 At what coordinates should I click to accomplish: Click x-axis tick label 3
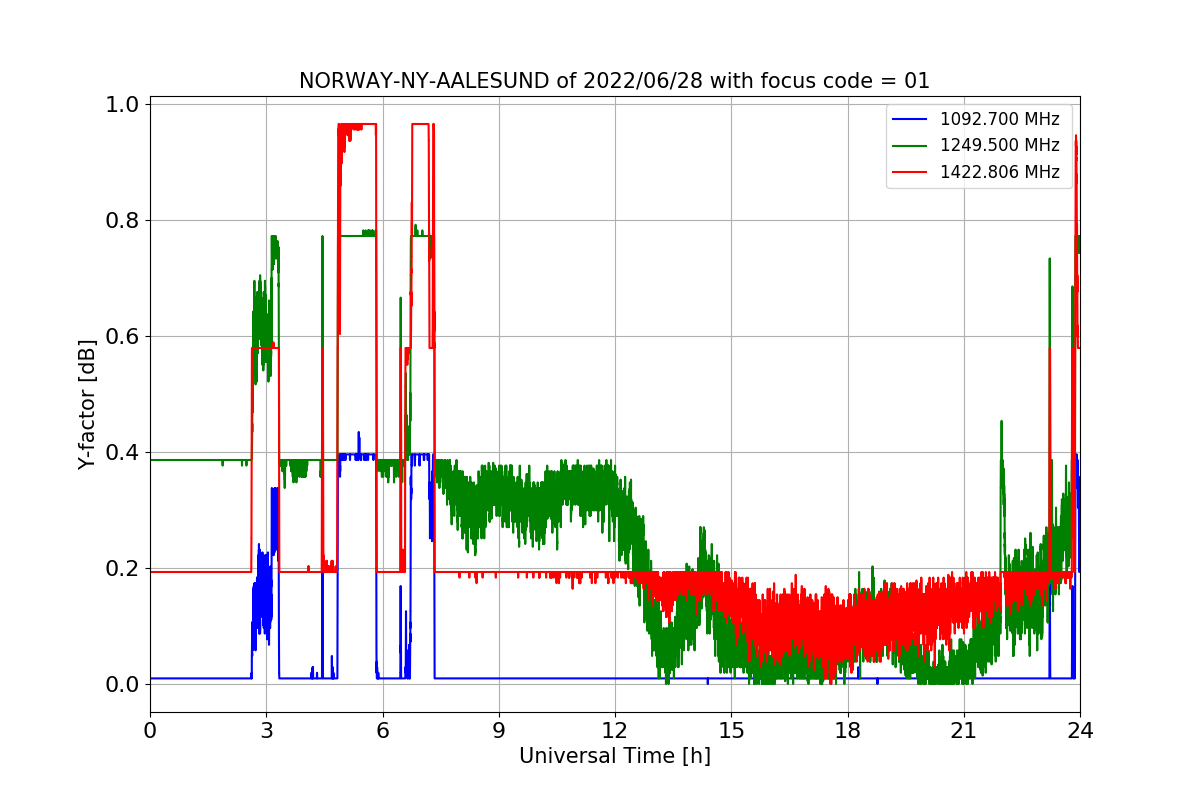[x=266, y=730]
